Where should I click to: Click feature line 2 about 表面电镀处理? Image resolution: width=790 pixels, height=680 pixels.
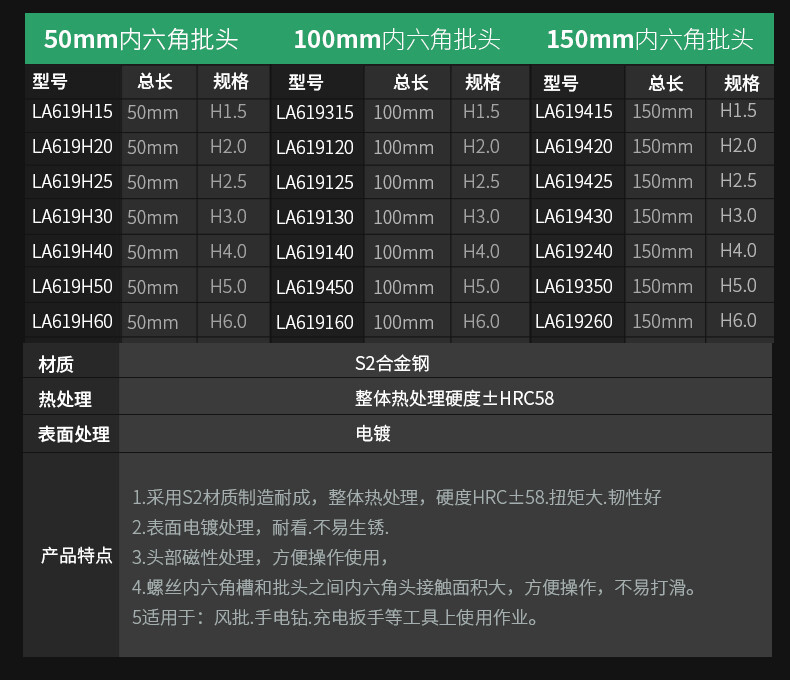tap(260, 527)
